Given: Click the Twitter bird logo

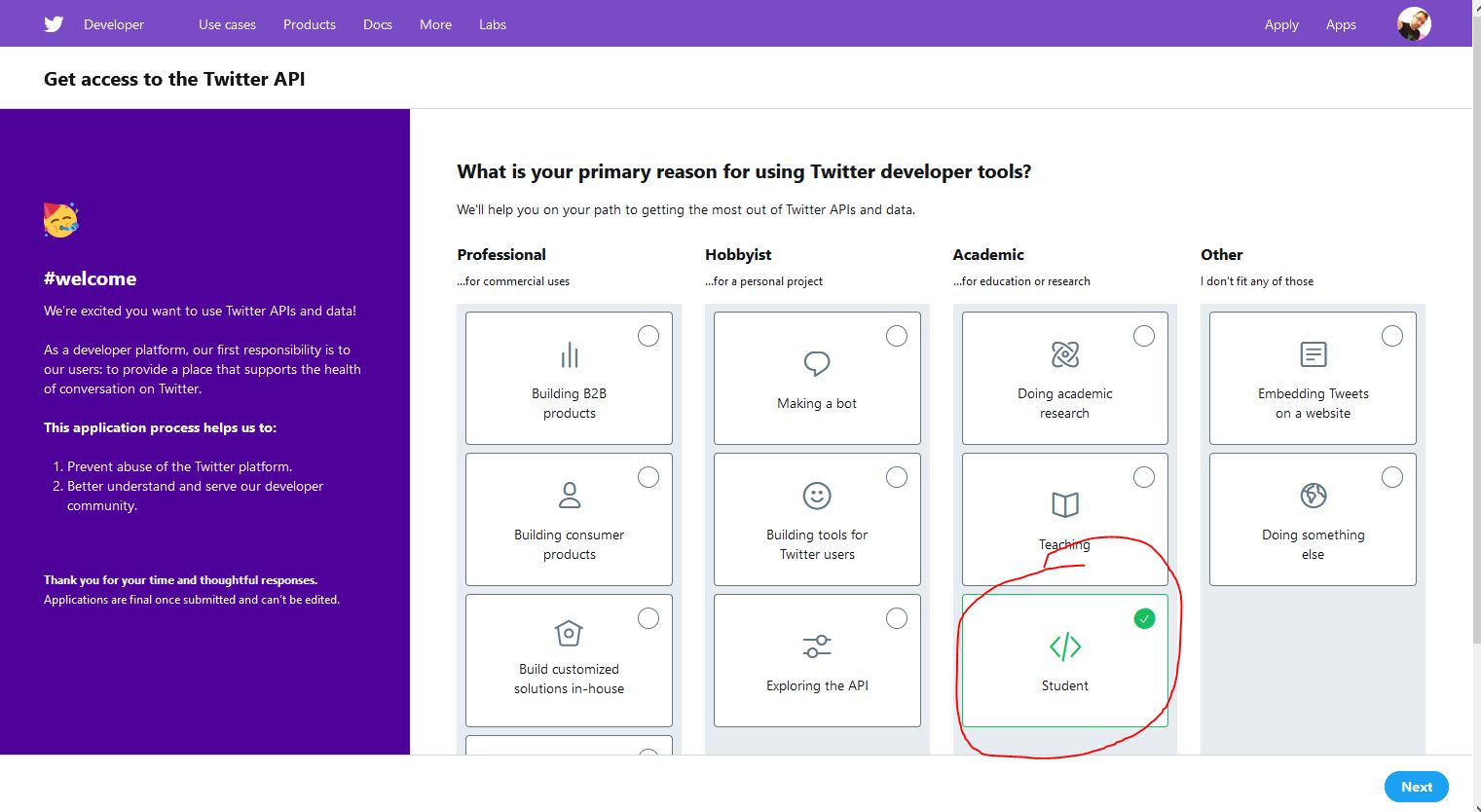Looking at the screenshot, I should pyautogui.click(x=54, y=24).
